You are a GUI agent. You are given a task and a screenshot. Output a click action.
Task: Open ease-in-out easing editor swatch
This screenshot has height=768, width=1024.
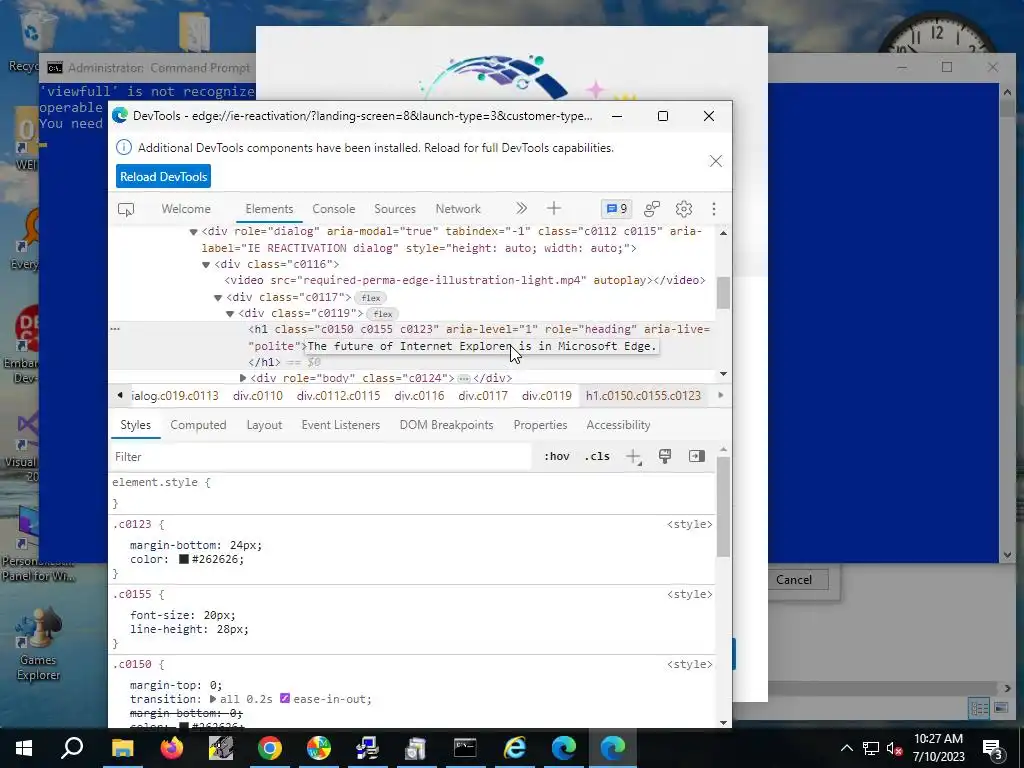click(x=285, y=699)
